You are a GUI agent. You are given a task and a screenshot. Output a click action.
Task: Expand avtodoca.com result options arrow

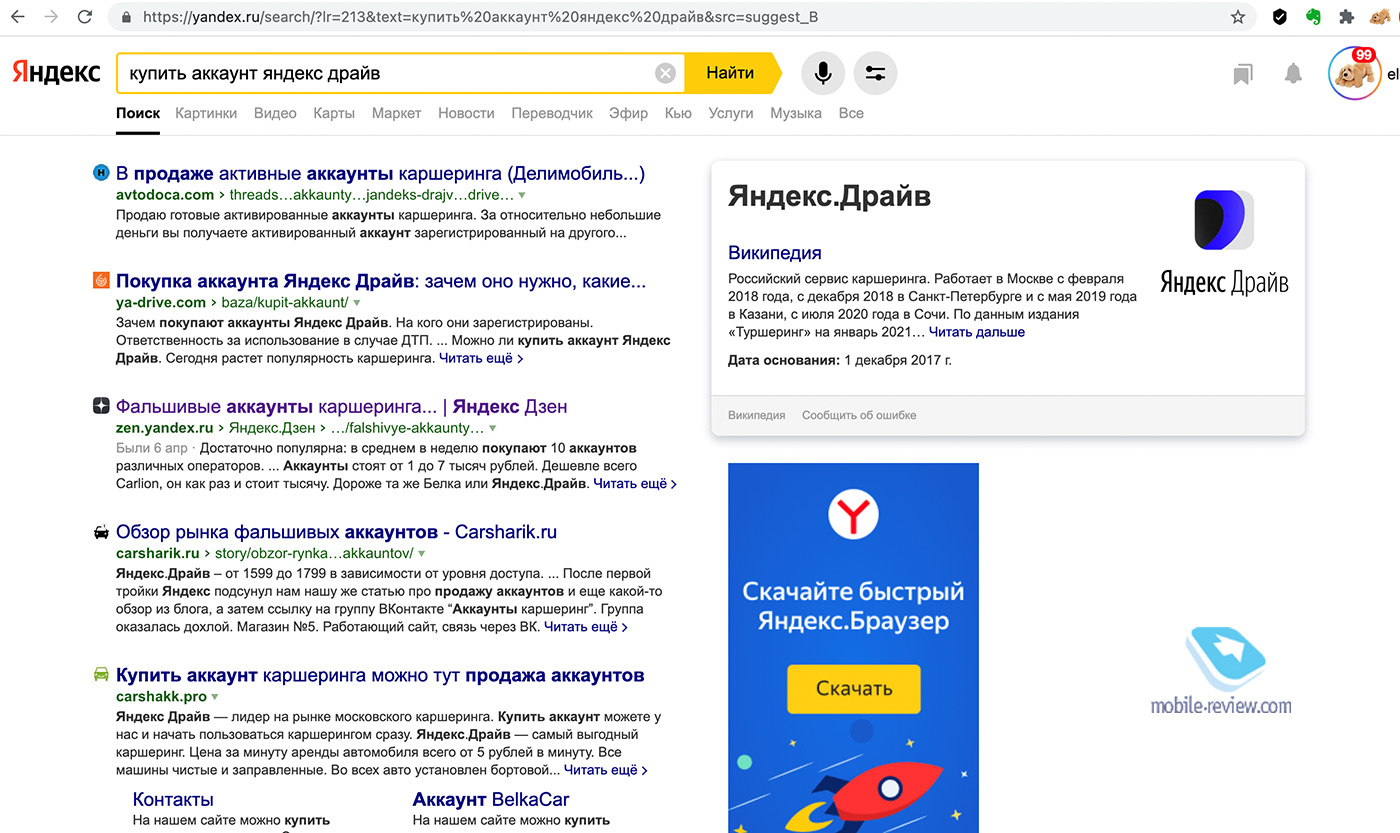522,195
